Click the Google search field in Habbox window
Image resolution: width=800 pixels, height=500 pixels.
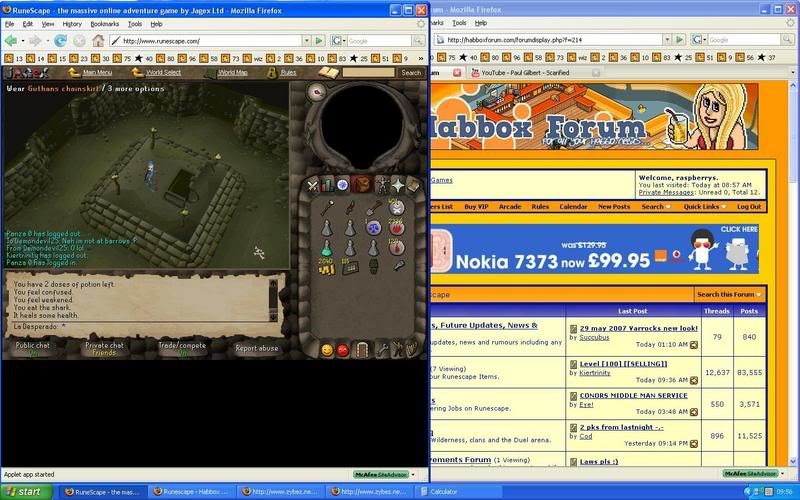743,40
